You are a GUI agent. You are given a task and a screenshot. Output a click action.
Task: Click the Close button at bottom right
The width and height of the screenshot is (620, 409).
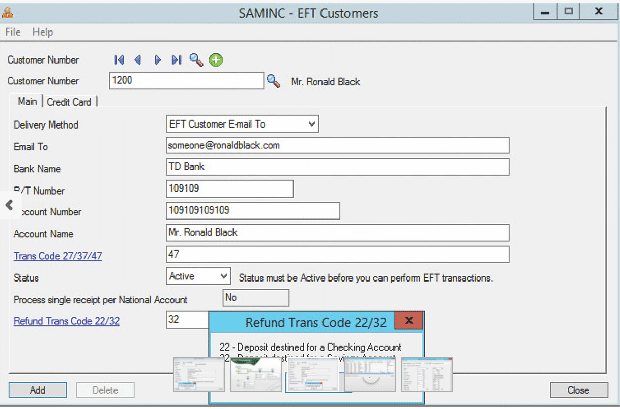(x=578, y=390)
